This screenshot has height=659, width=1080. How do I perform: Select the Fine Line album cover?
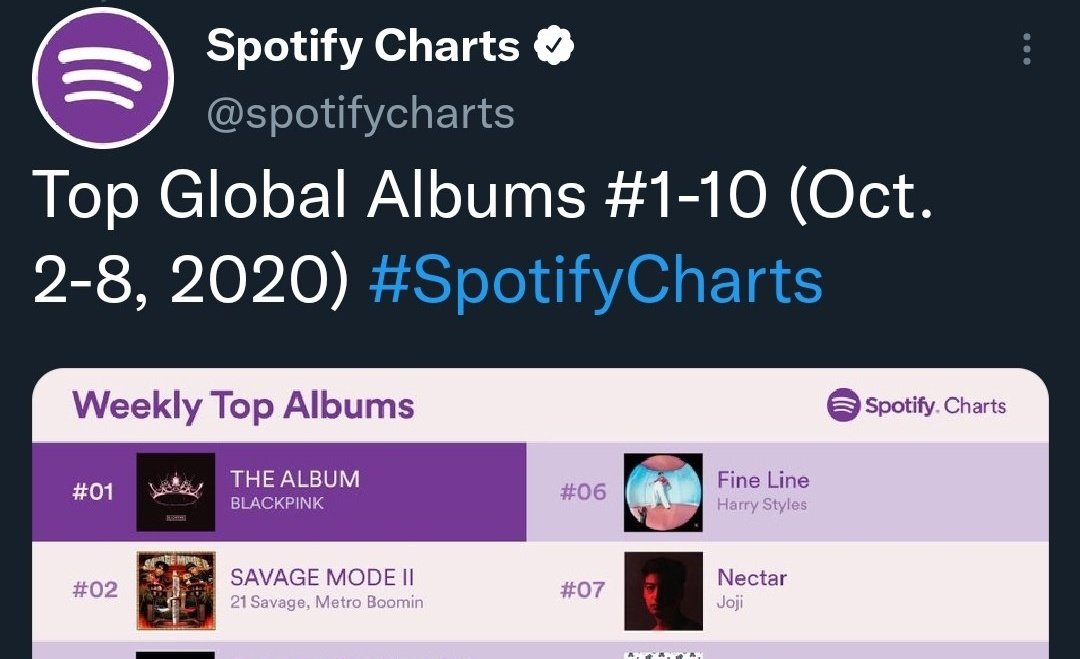coord(663,492)
